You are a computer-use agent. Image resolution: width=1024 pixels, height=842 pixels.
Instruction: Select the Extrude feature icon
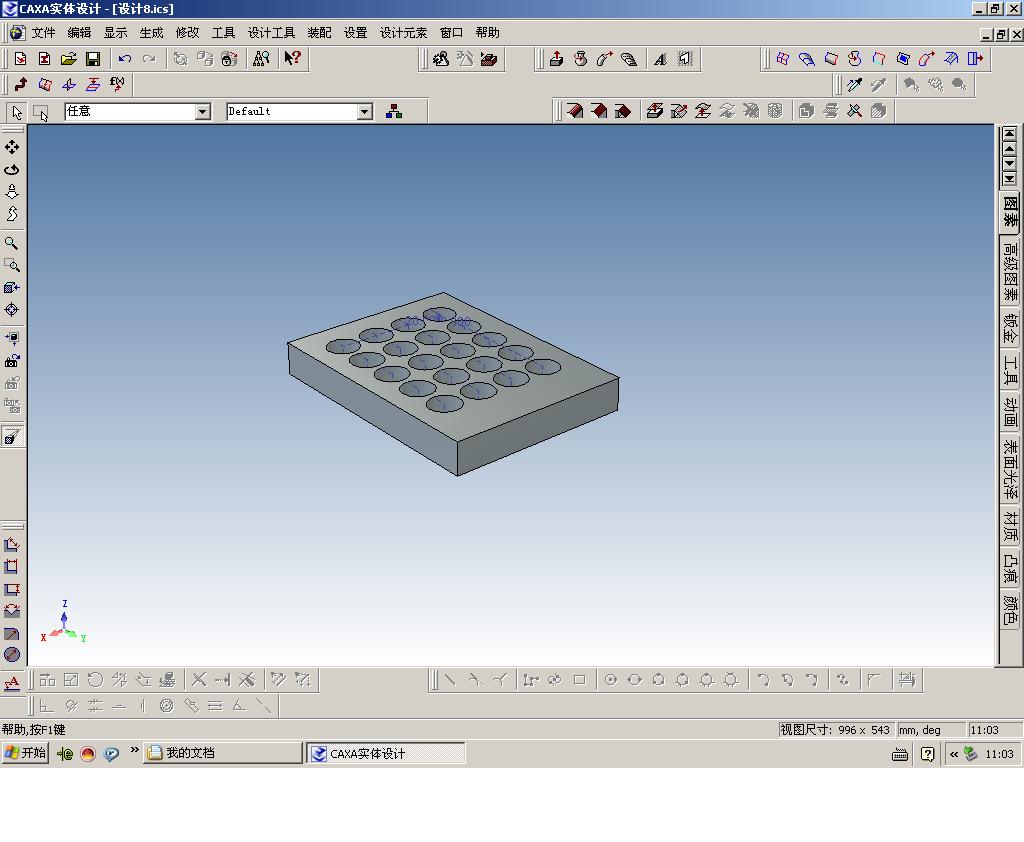click(556, 59)
